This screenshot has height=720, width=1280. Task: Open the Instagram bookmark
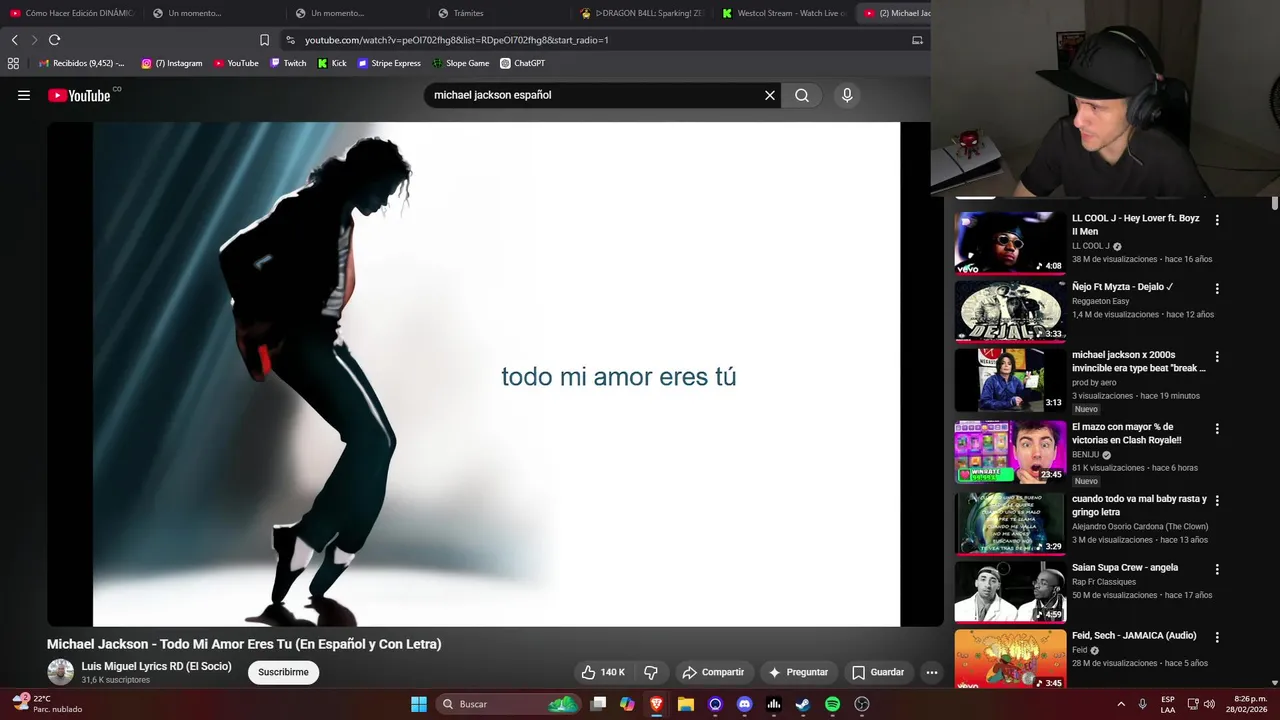pos(172,63)
